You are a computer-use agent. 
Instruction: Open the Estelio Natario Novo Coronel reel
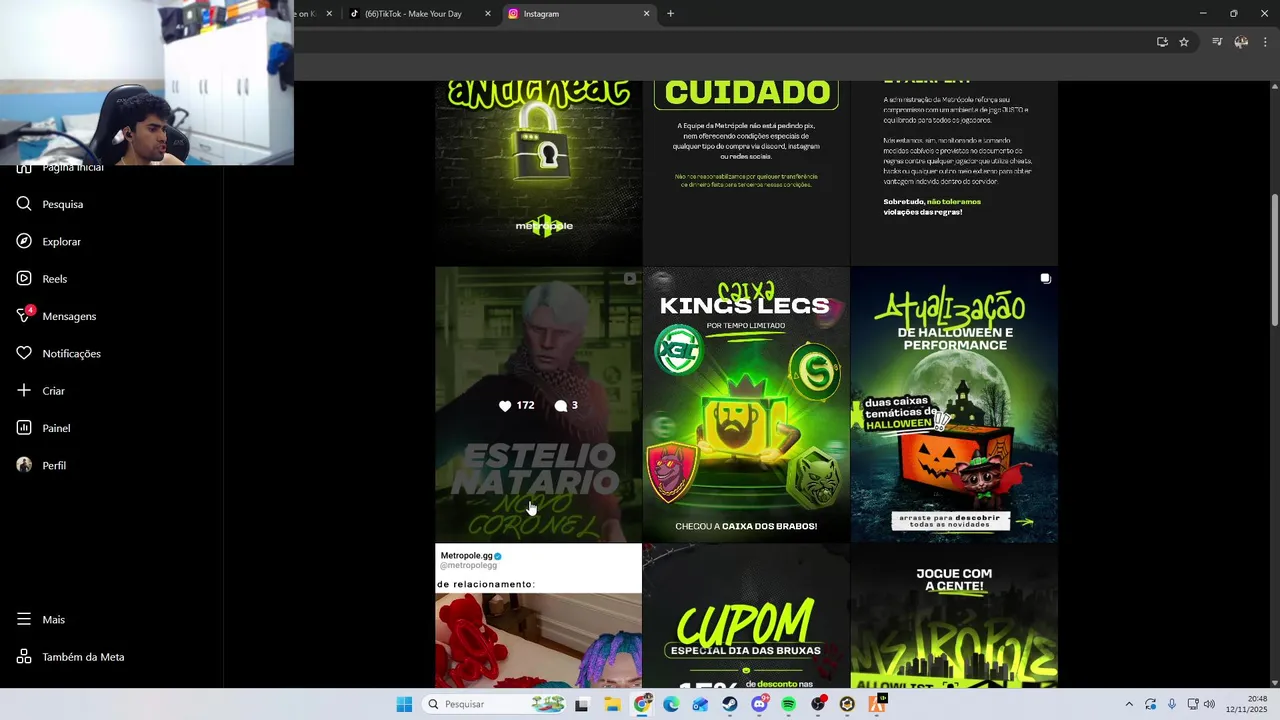point(538,404)
